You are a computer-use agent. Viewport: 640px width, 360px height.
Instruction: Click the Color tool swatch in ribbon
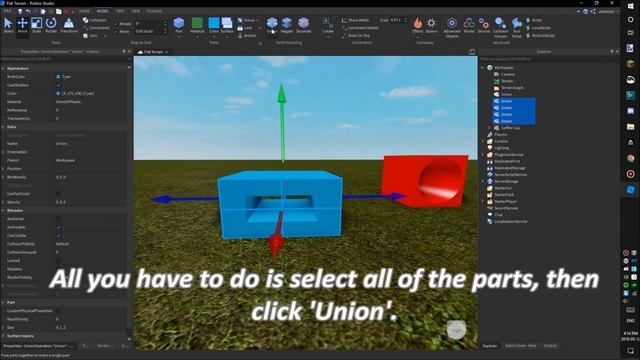coord(213,23)
